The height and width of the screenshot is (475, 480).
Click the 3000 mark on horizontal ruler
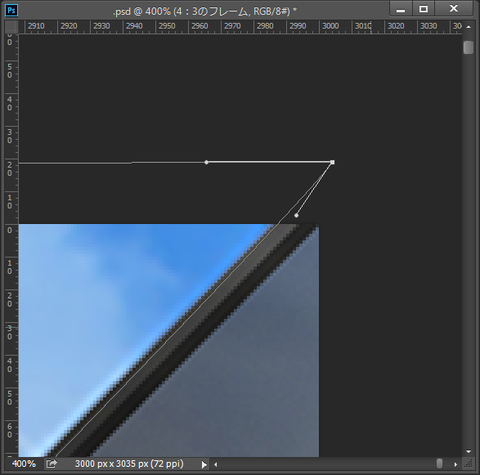330,26
